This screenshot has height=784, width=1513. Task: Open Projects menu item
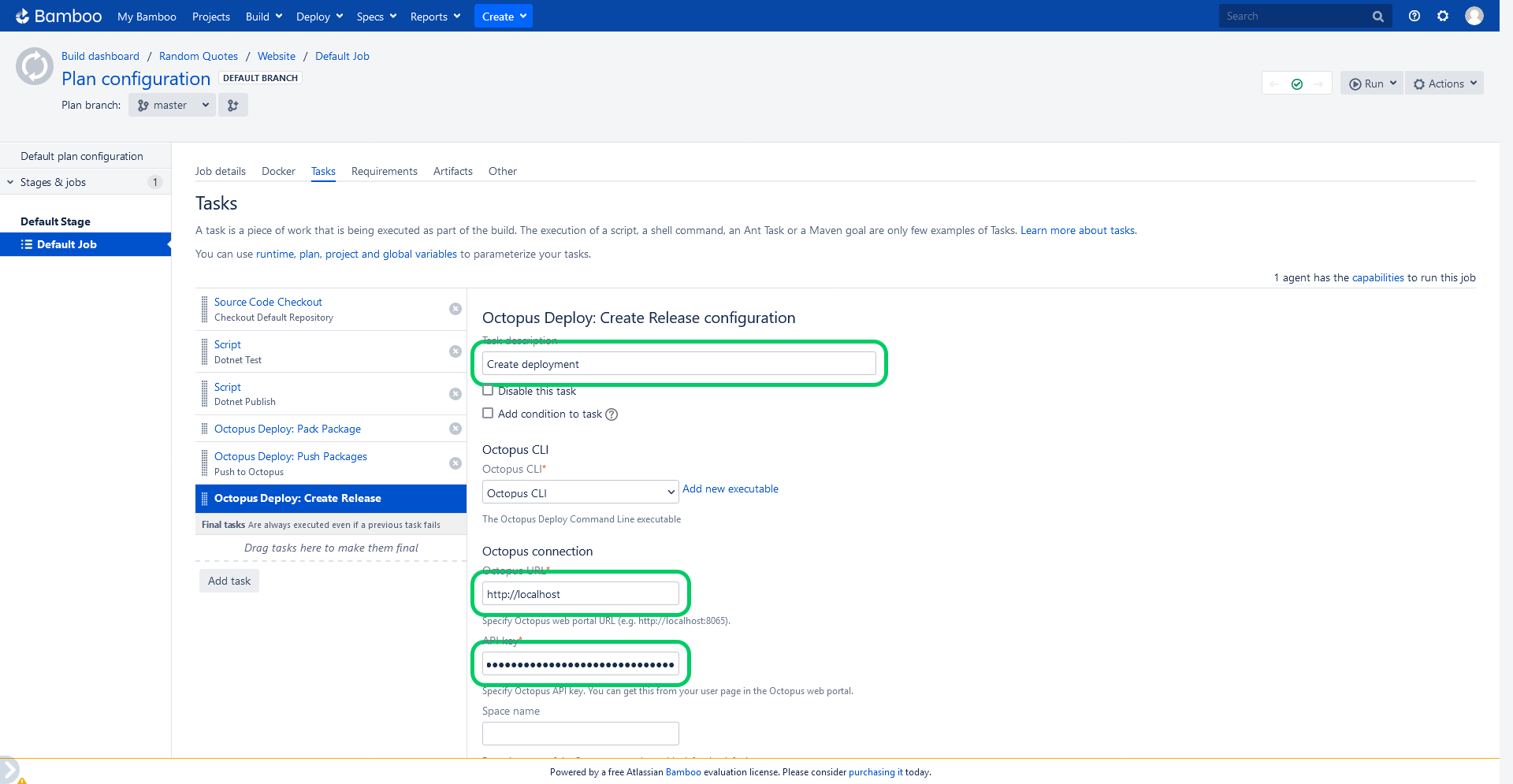211,17
